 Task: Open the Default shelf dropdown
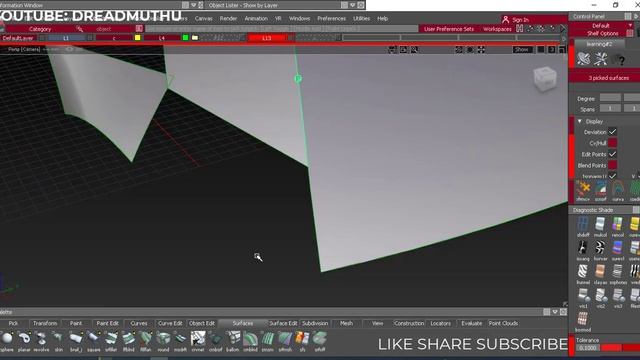pos(602,25)
